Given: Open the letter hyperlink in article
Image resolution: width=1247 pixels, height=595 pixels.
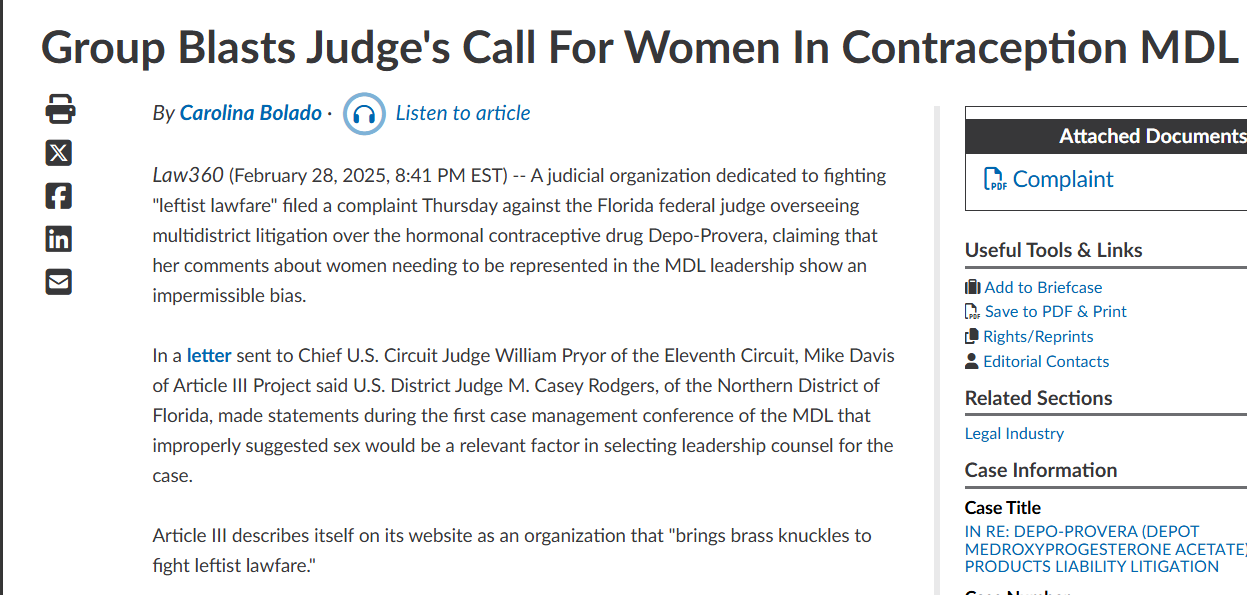Looking at the screenshot, I should coord(209,355).
